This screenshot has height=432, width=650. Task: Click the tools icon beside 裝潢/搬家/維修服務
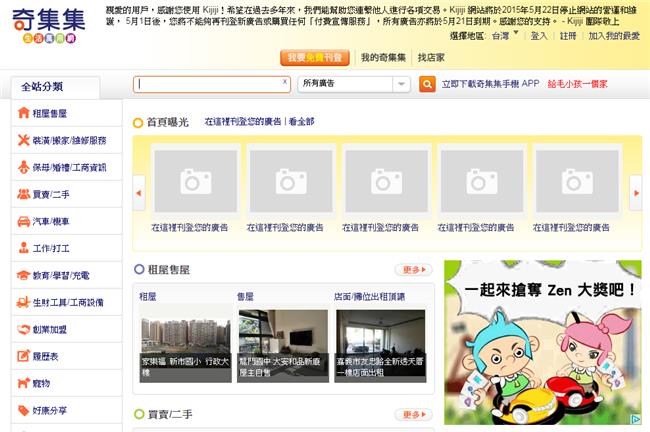click(24, 140)
